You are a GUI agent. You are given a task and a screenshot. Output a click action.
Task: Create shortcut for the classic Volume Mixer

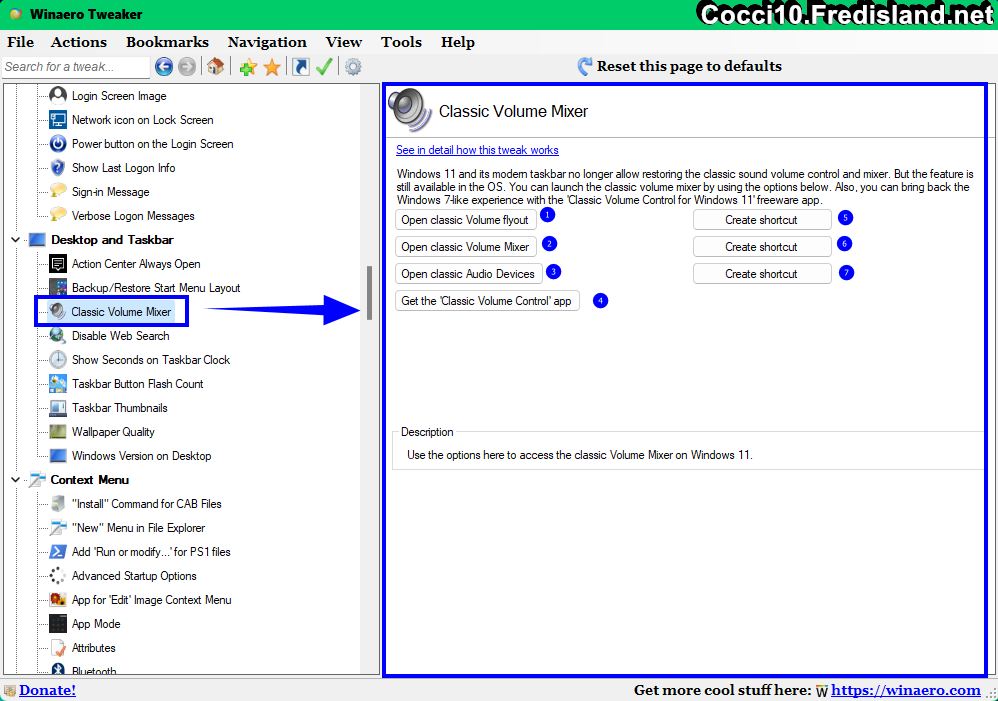tap(762, 246)
